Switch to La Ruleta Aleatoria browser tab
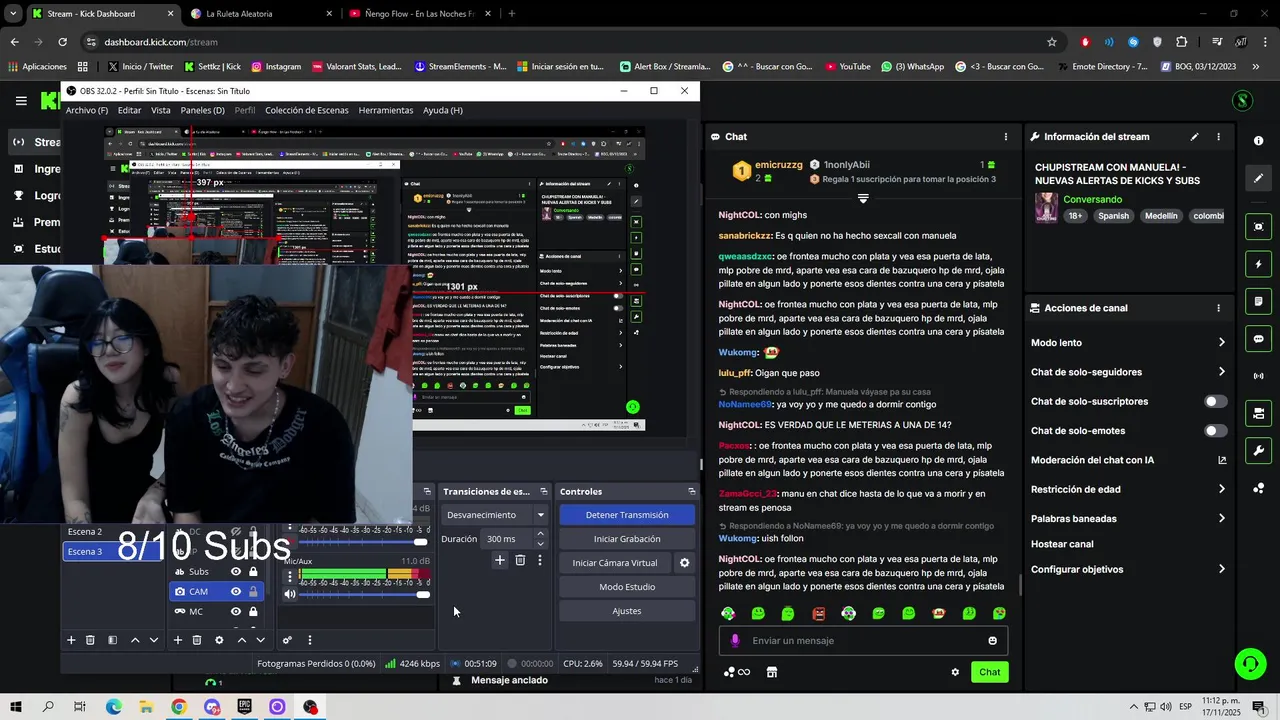This screenshot has width=1280, height=720. pyautogui.click(x=260, y=14)
